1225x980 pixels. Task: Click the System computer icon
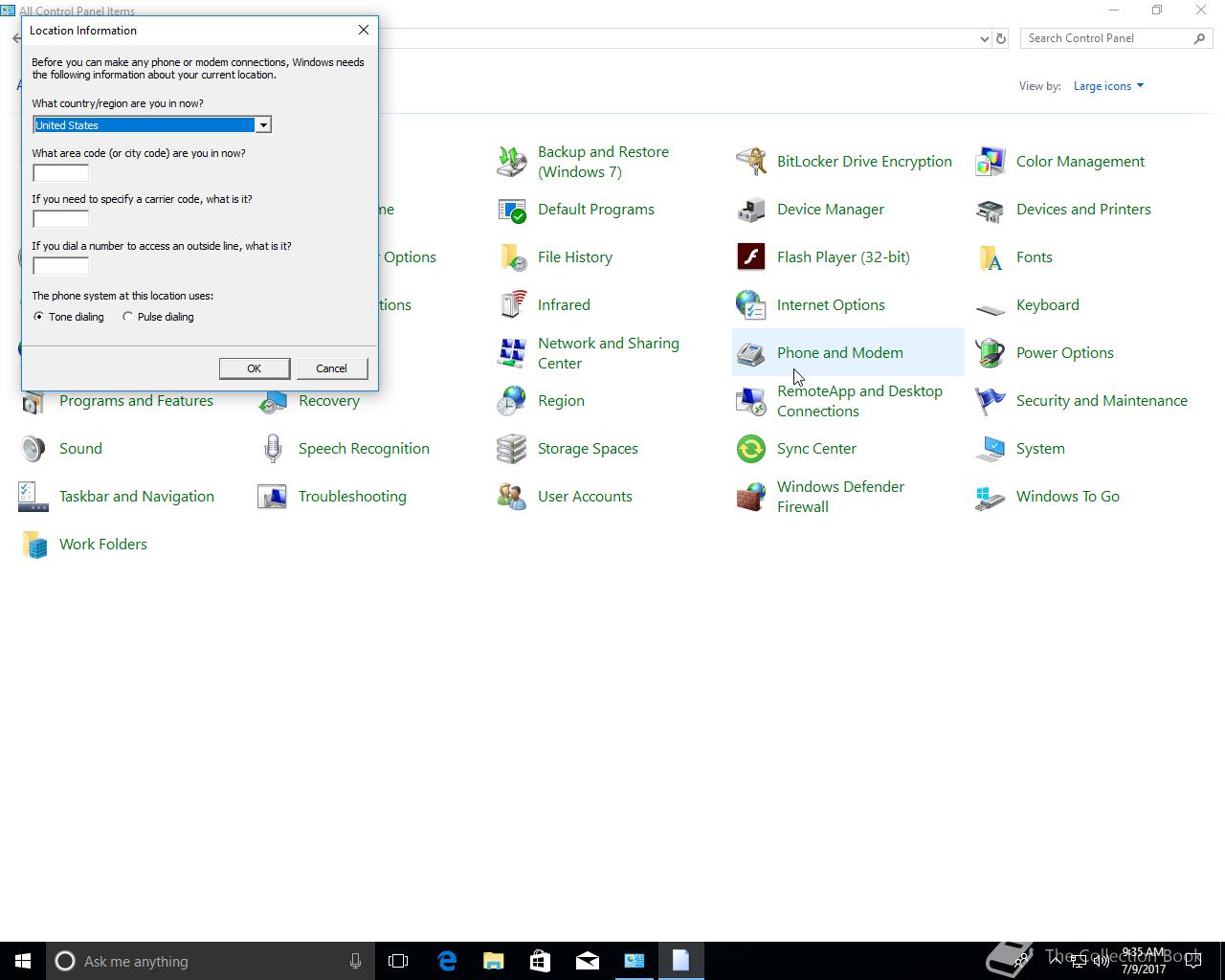991,449
